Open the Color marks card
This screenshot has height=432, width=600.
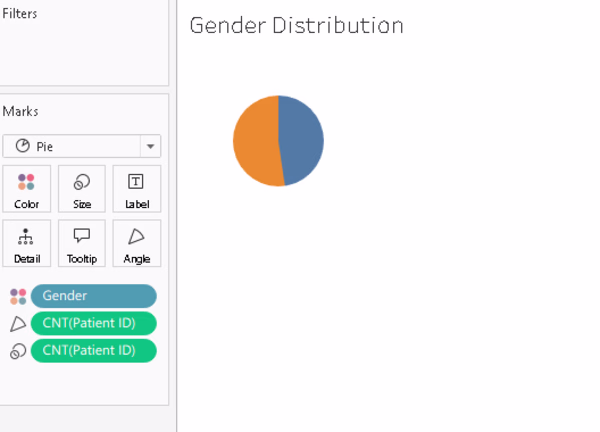[x=26, y=189]
